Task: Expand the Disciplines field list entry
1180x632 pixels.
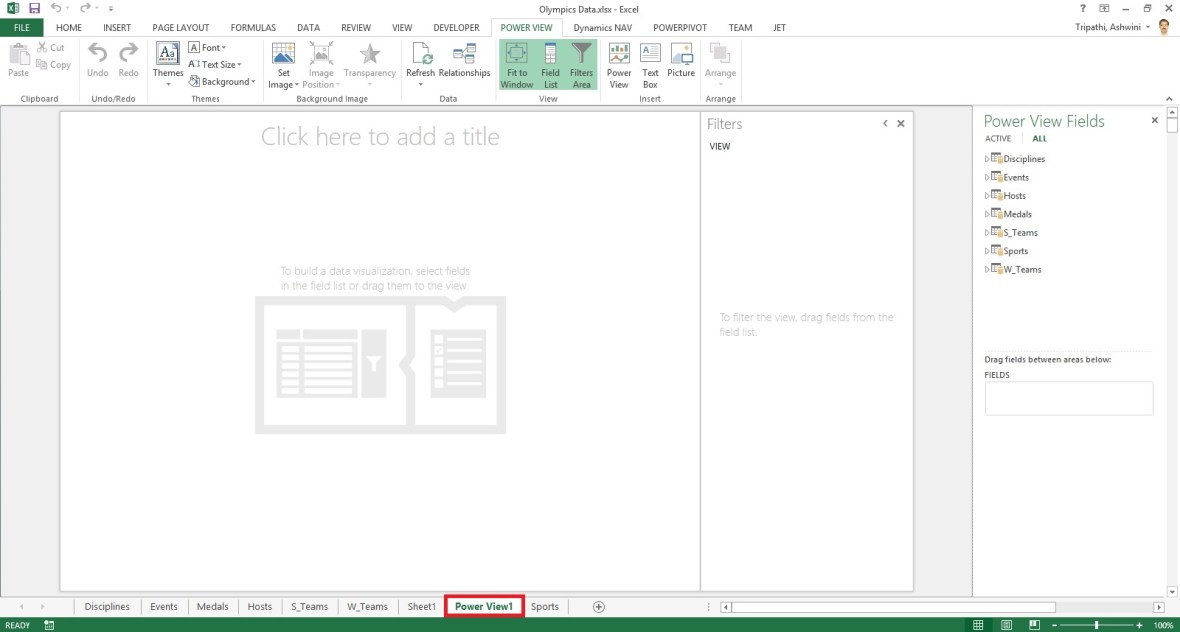Action: pyautogui.click(x=985, y=158)
